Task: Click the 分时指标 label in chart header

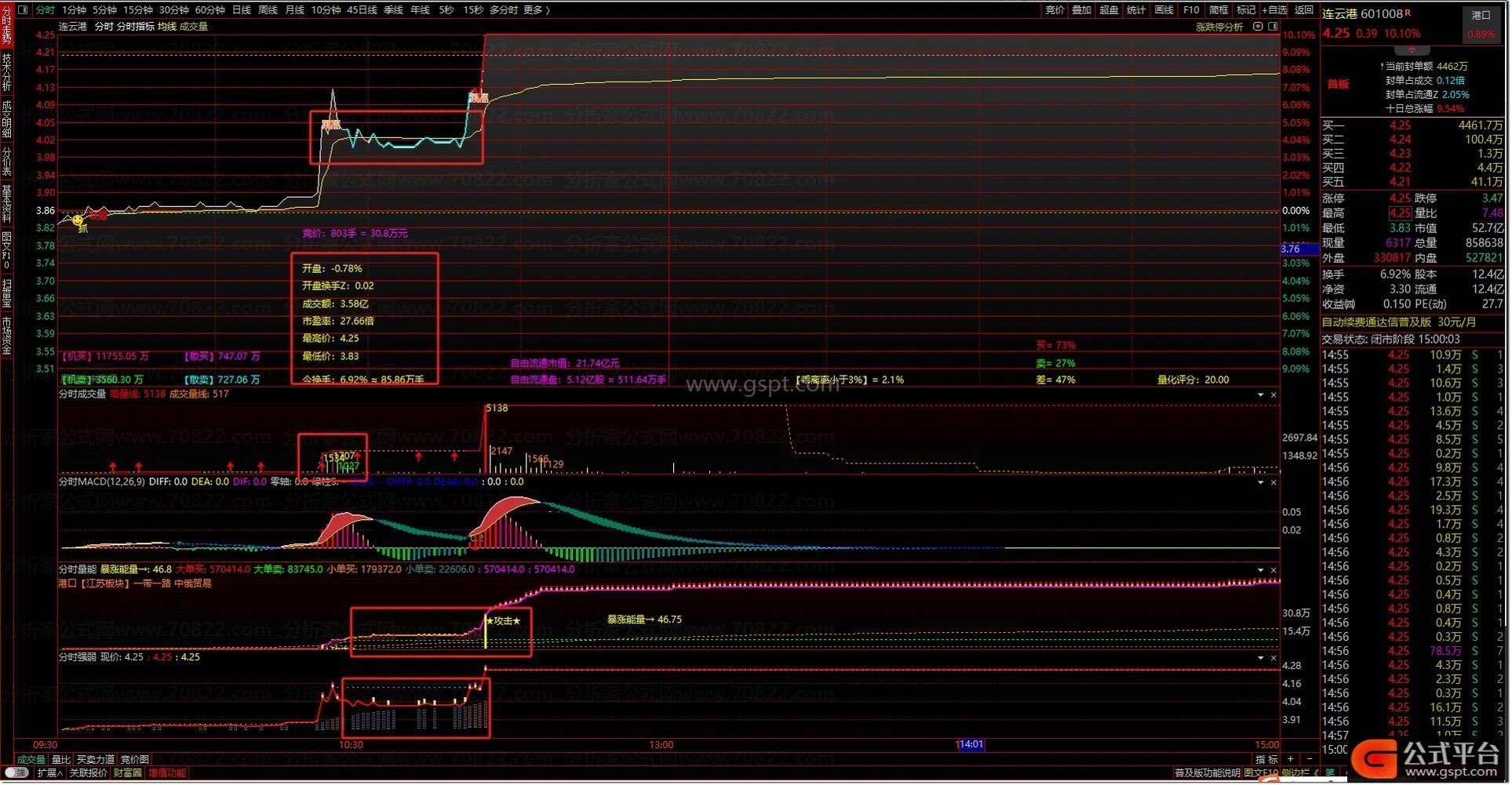Action: point(136,27)
